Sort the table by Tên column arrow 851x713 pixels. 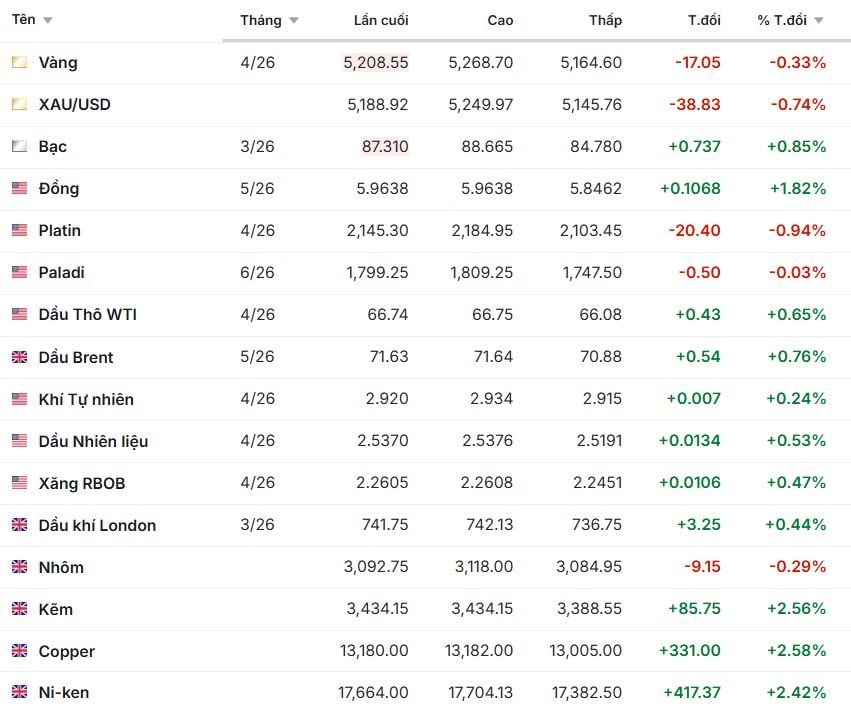pos(48,21)
